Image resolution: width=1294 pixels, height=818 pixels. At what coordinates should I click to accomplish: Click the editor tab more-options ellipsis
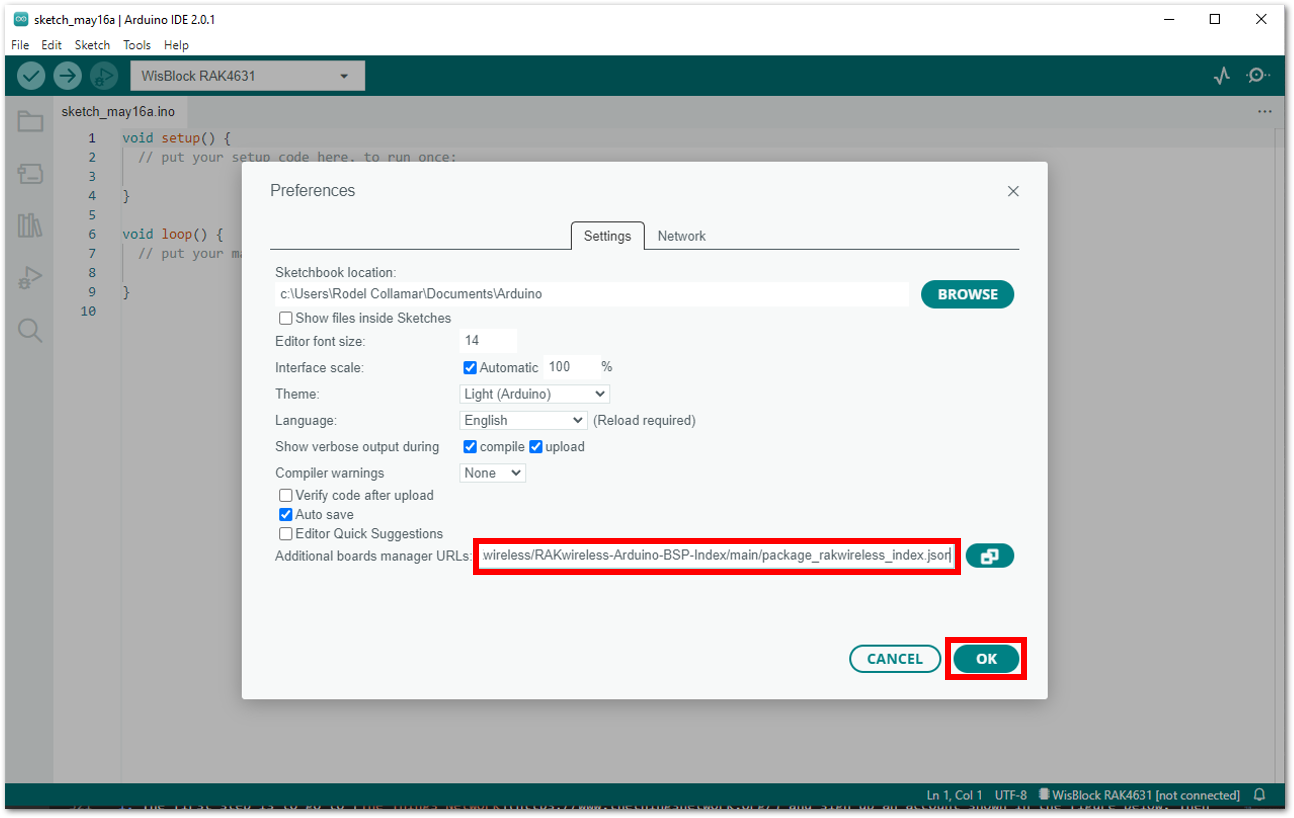coord(1265,112)
